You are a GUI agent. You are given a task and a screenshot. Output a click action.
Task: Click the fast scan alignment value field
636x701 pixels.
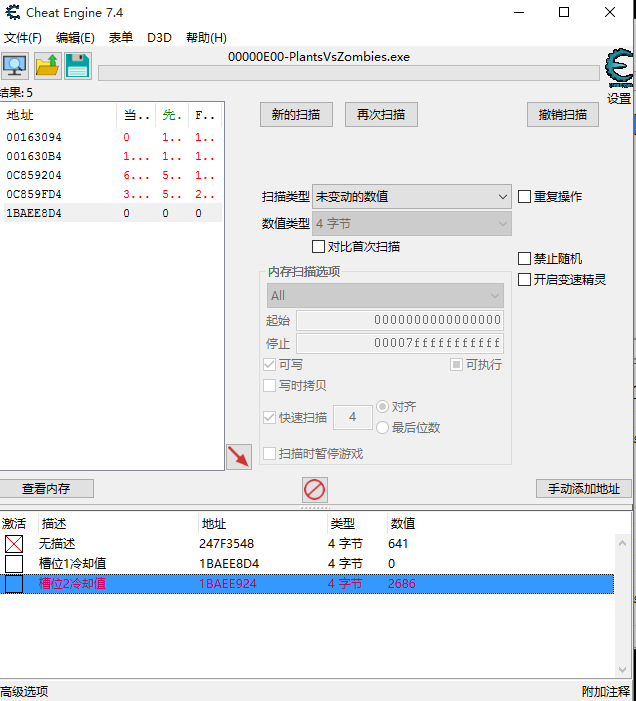353,418
